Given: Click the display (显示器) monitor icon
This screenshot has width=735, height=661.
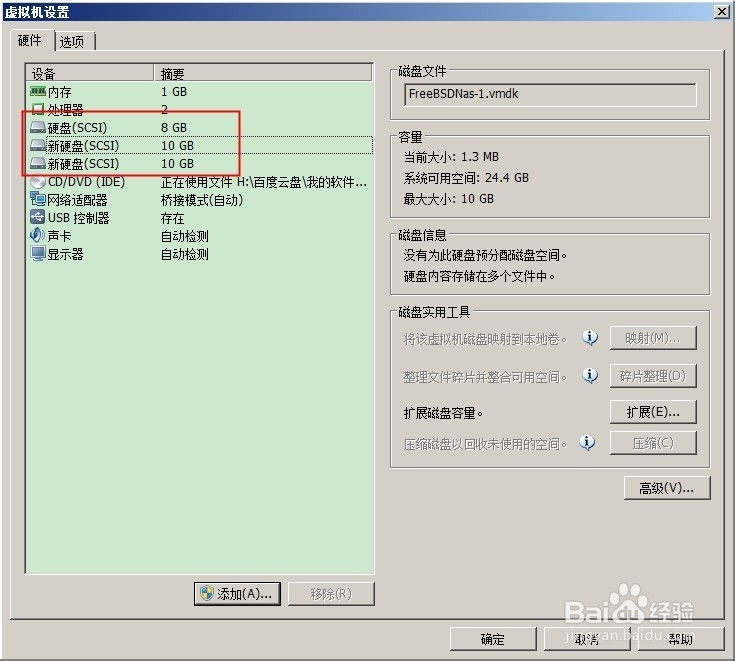Looking at the screenshot, I should [38, 254].
